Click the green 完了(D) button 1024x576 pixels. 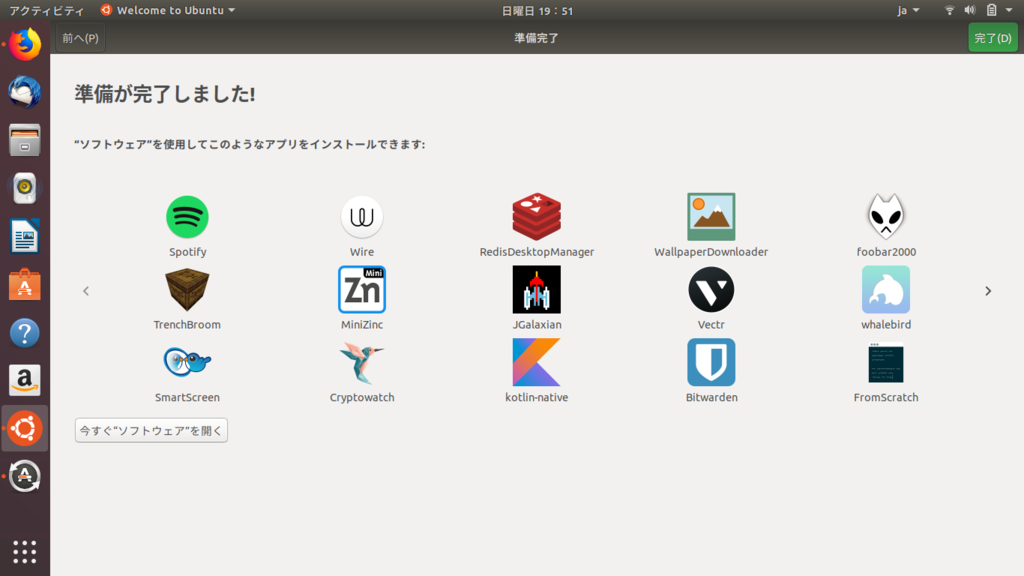tap(993, 38)
